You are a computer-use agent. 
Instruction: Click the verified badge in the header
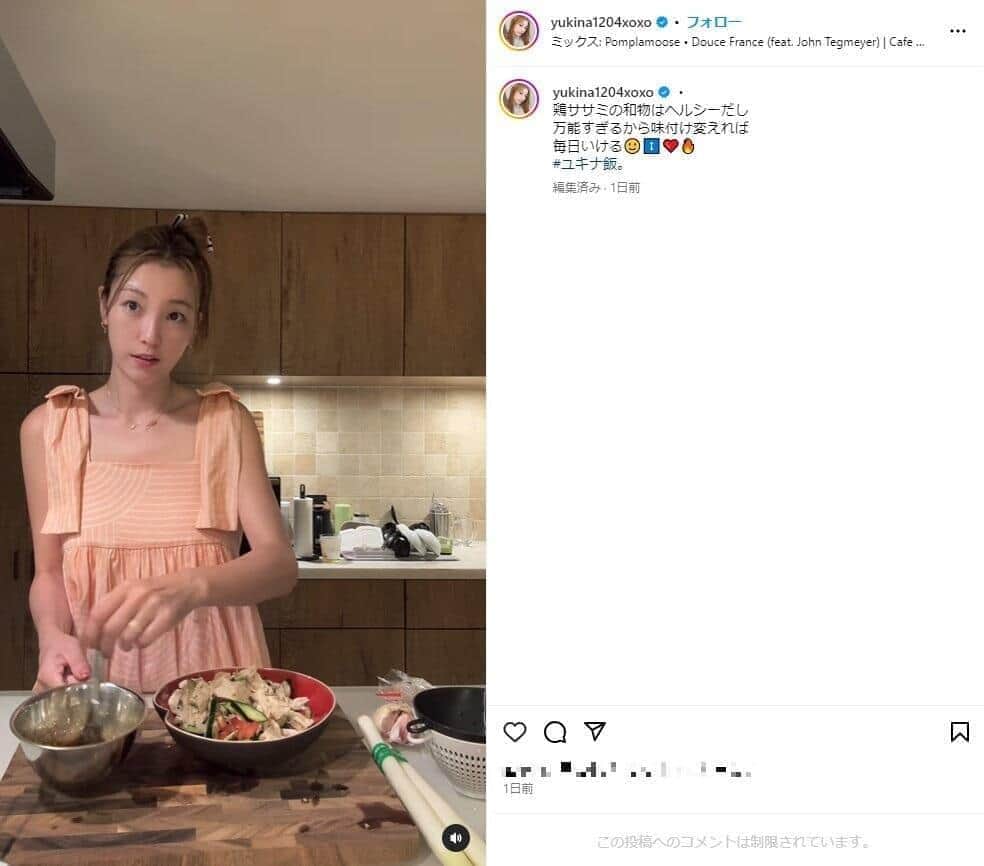click(661, 23)
